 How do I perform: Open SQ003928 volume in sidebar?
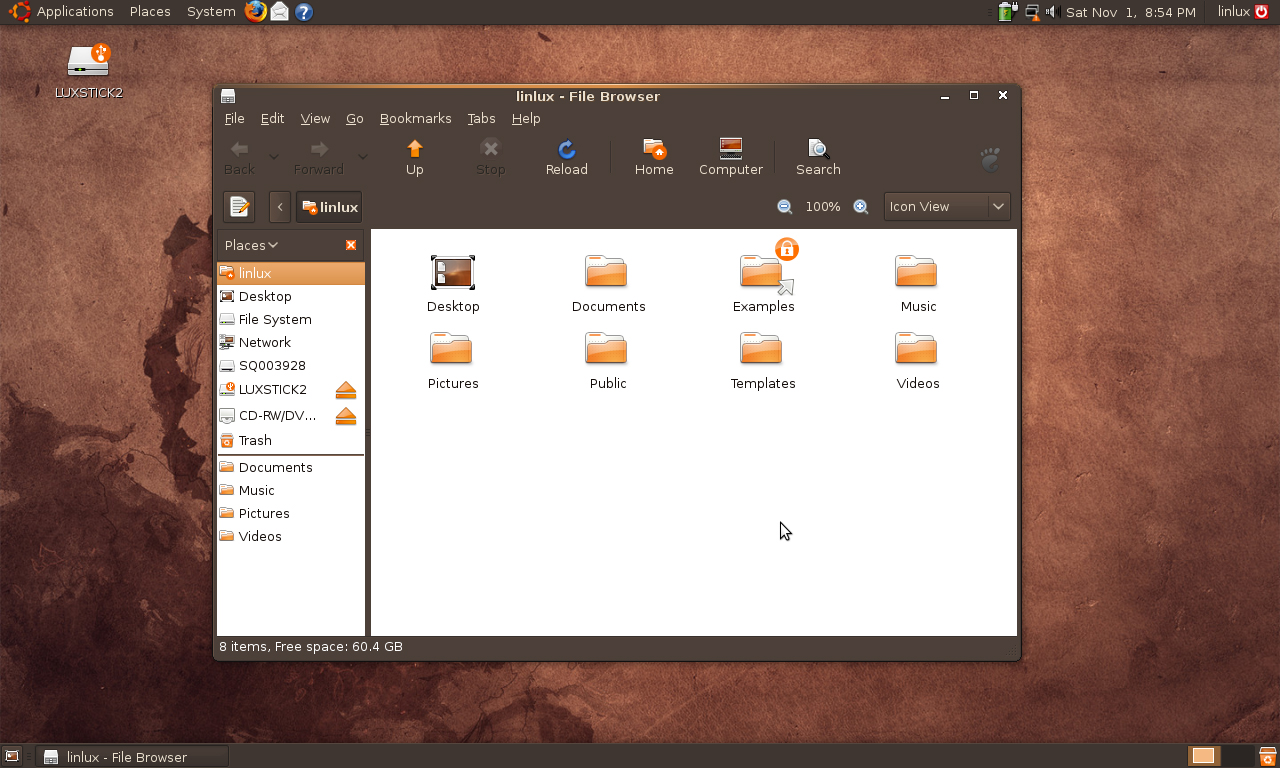(x=291, y=365)
